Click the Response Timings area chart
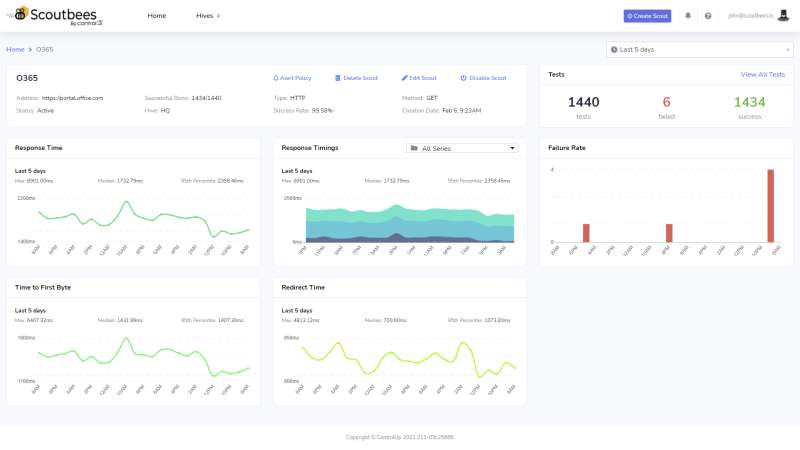The width and height of the screenshot is (800, 450). click(x=410, y=223)
